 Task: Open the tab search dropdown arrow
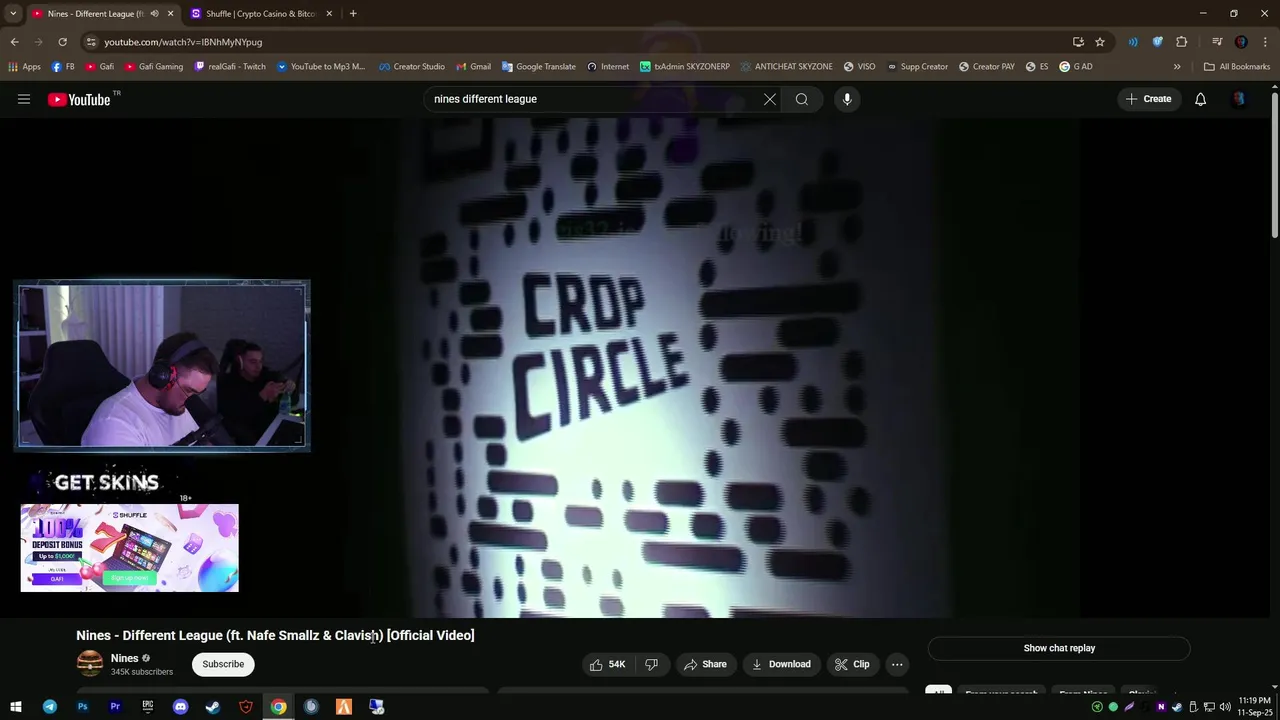pos(13,14)
